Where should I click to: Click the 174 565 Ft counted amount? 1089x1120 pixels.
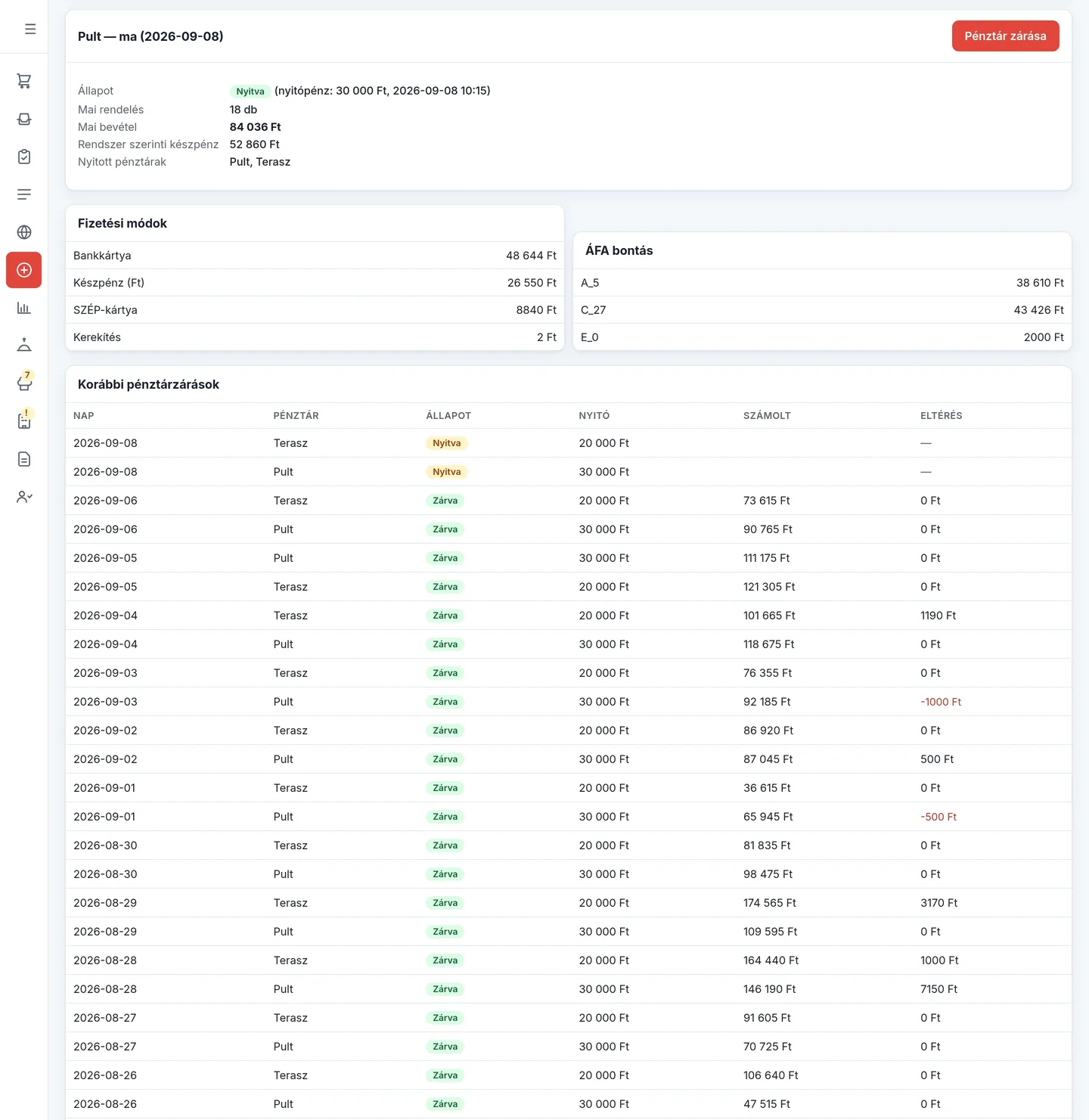pos(769,903)
